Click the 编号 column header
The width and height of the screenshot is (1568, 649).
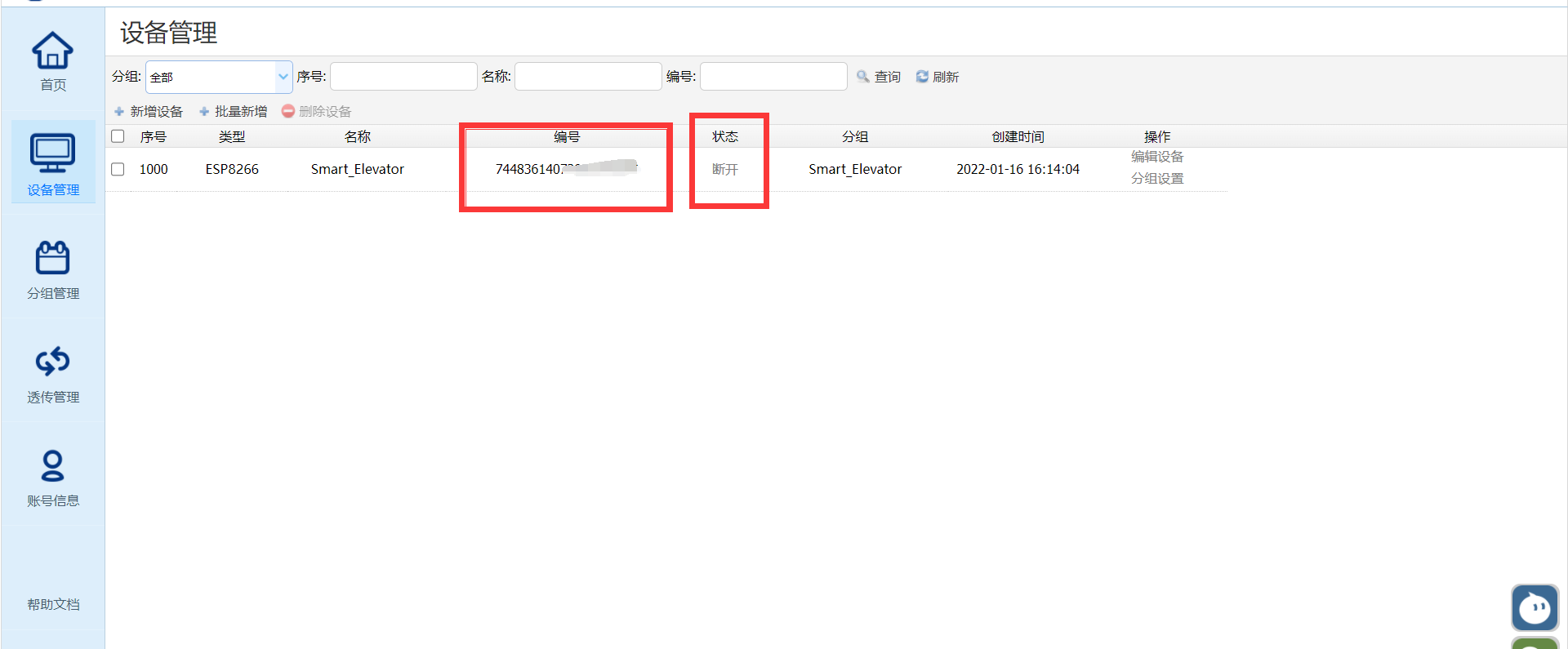(x=567, y=137)
